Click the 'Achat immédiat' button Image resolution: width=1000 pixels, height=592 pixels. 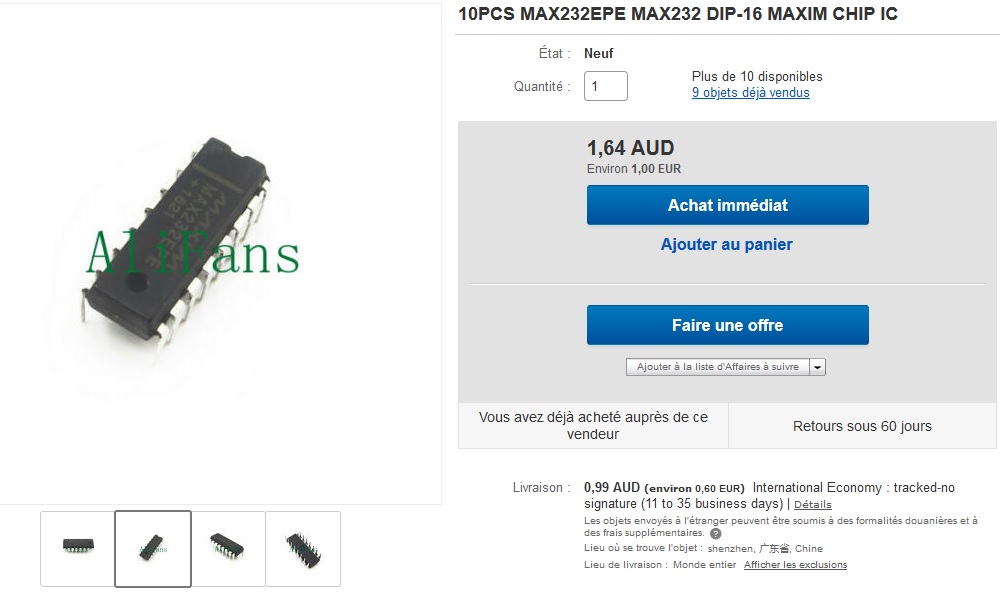[x=728, y=205]
